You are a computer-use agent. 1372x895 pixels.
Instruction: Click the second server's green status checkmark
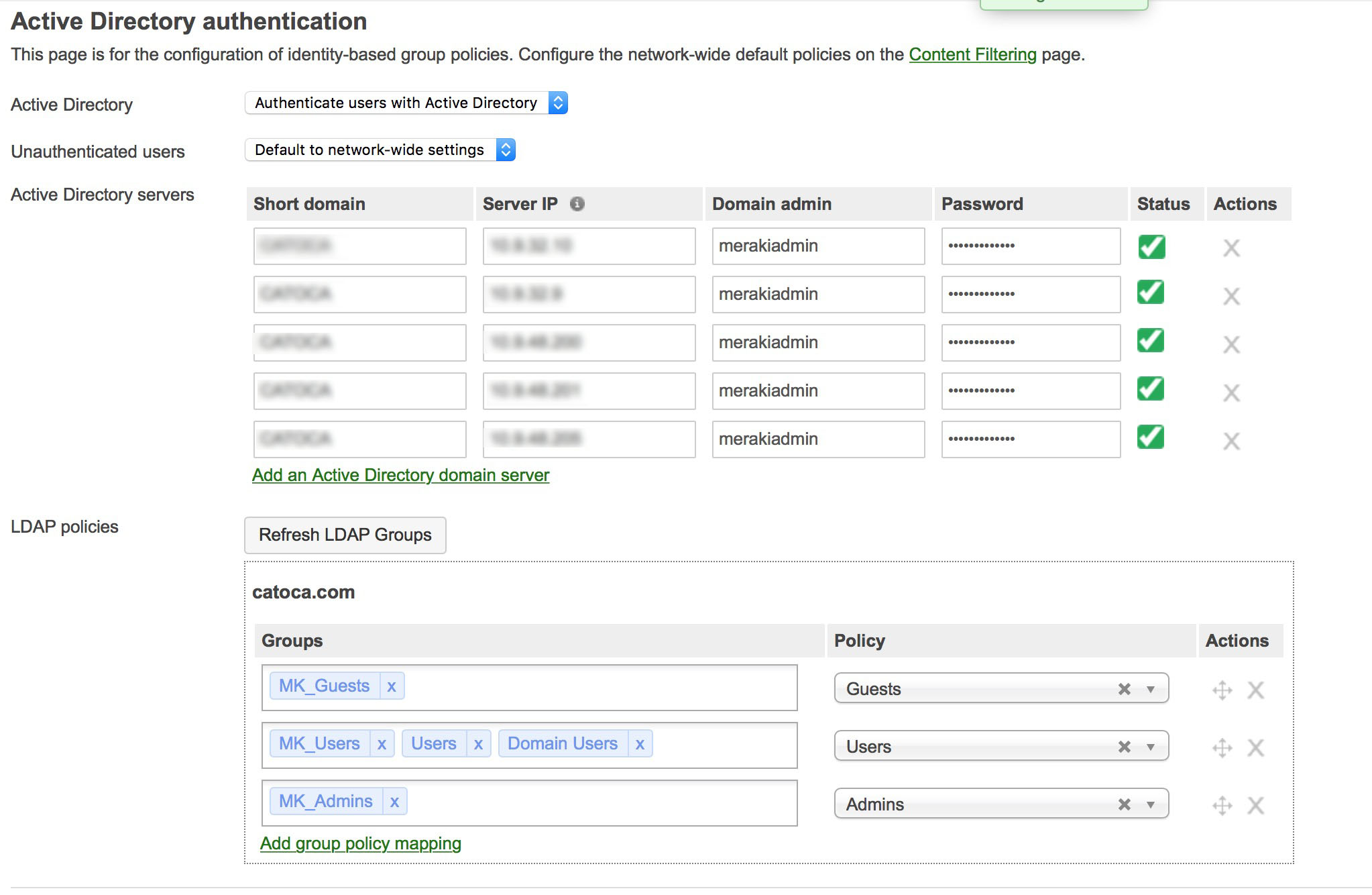(1151, 292)
